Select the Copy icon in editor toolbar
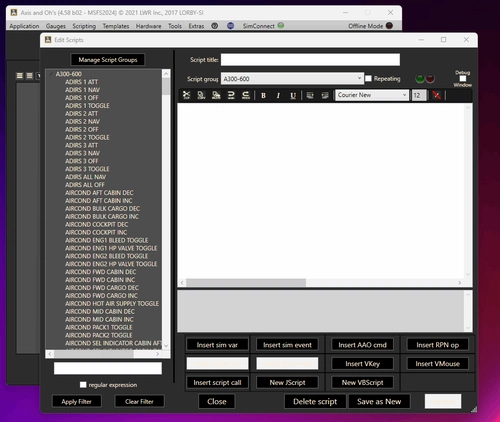This screenshot has height=422, width=500. coord(201,95)
